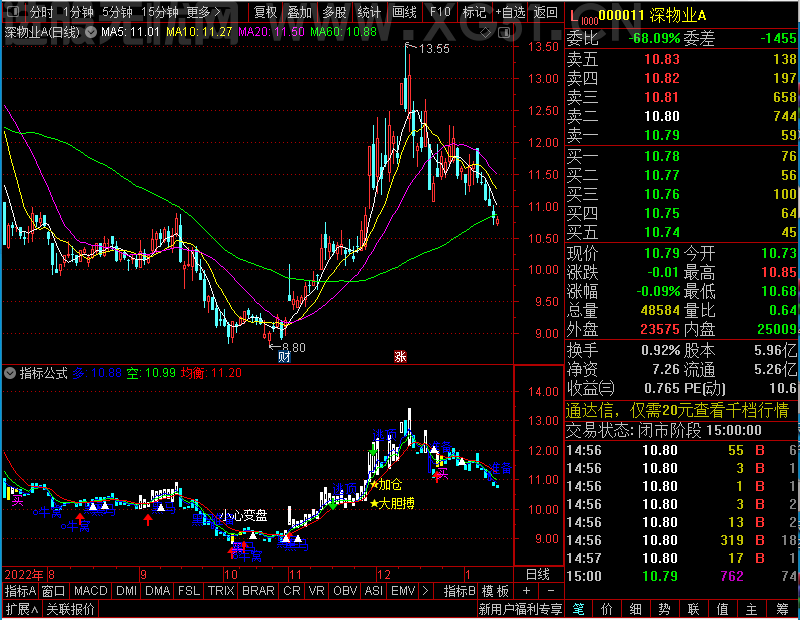
Task: Select the 指标B tab
Action: click(x=460, y=590)
